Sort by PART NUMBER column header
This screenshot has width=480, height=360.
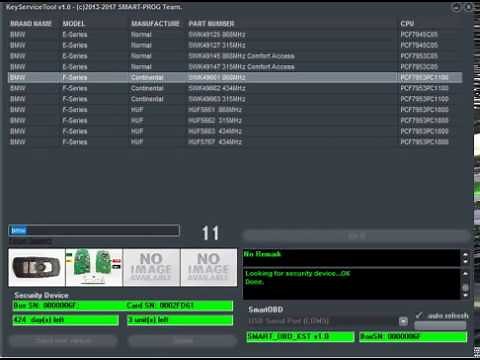pyautogui.click(x=212, y=24)
